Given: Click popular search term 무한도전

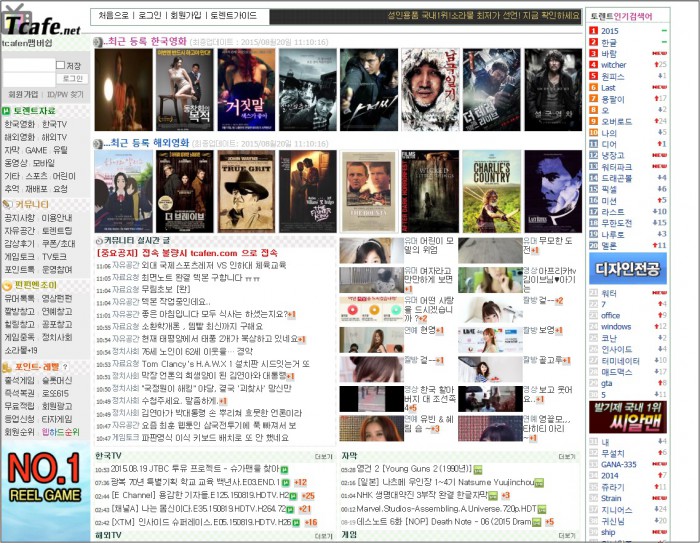Looking at the screenshot, I should (x=616, y=223).
